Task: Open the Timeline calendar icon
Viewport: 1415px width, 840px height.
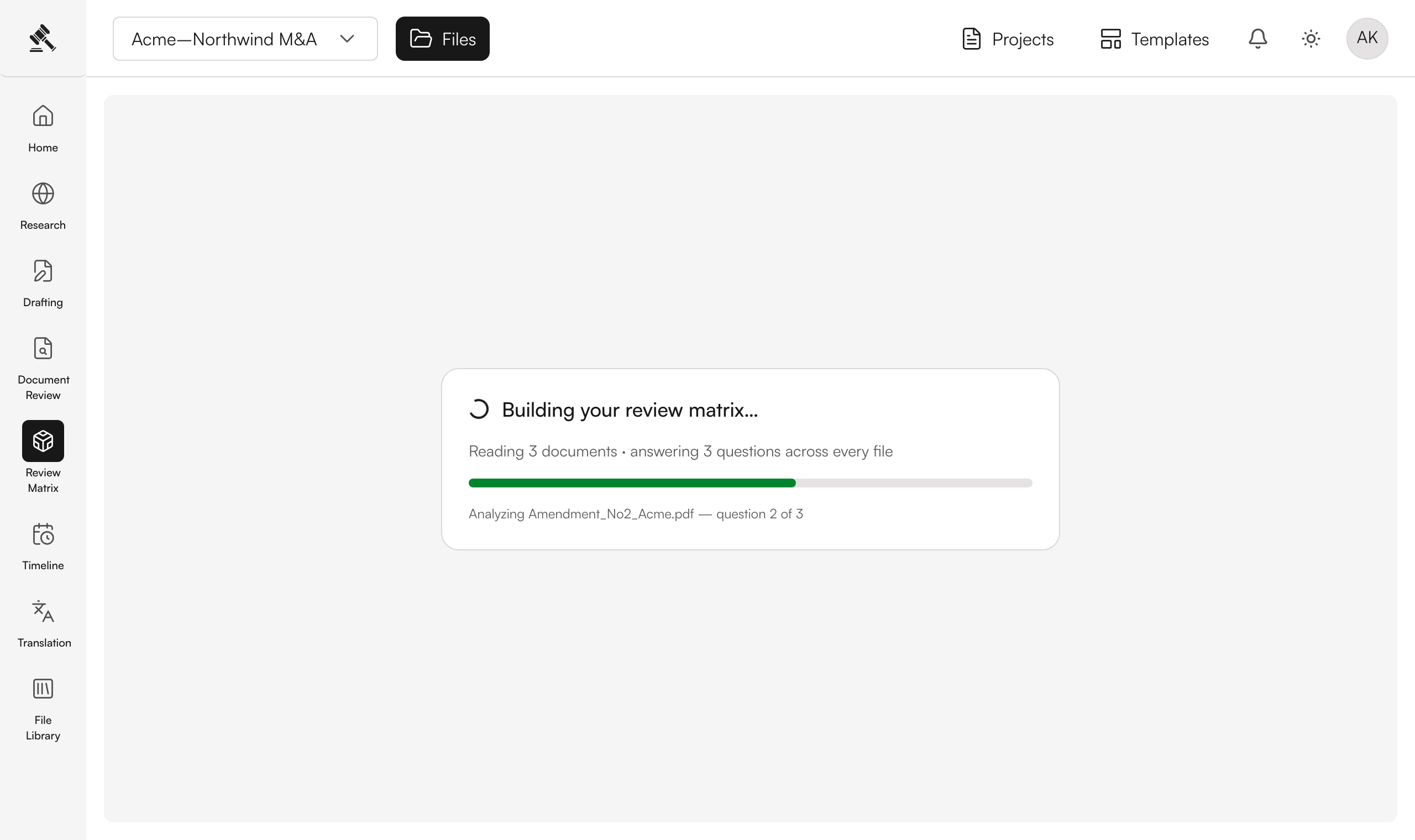Action: [x=43, y=534]
